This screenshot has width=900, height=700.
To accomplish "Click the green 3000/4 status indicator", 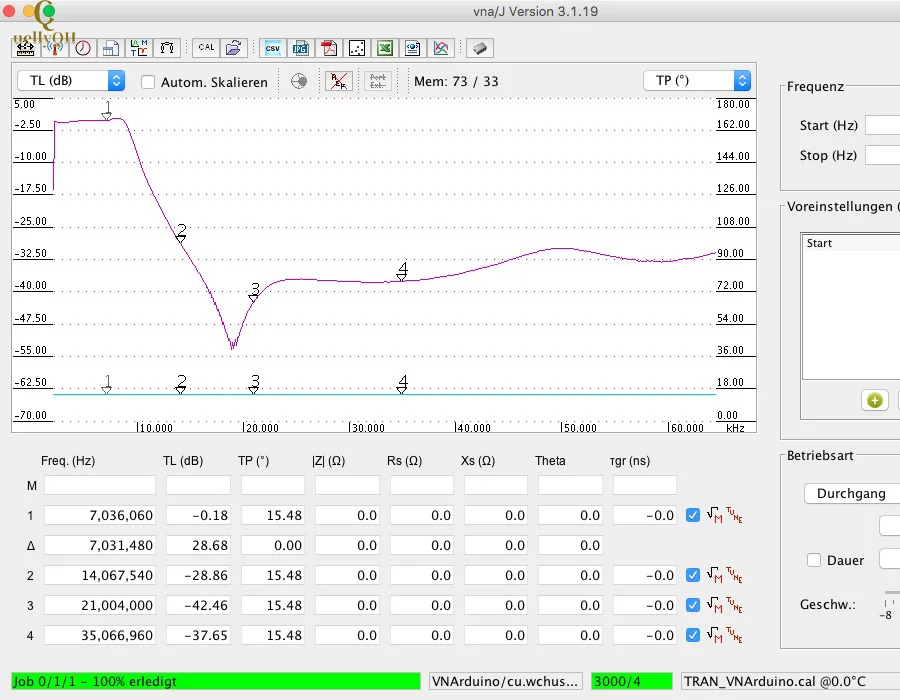I will (x=631, y=681).
